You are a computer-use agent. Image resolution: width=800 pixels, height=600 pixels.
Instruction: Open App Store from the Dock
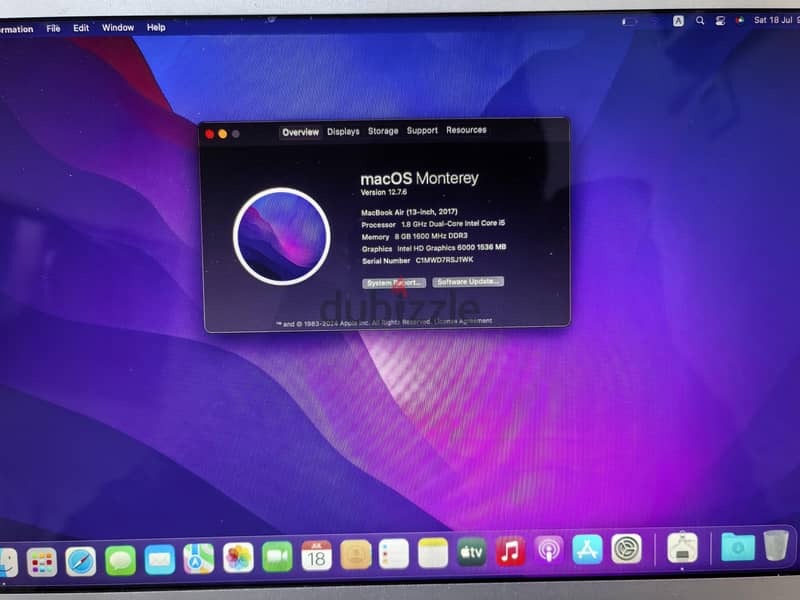coord(587,549)
